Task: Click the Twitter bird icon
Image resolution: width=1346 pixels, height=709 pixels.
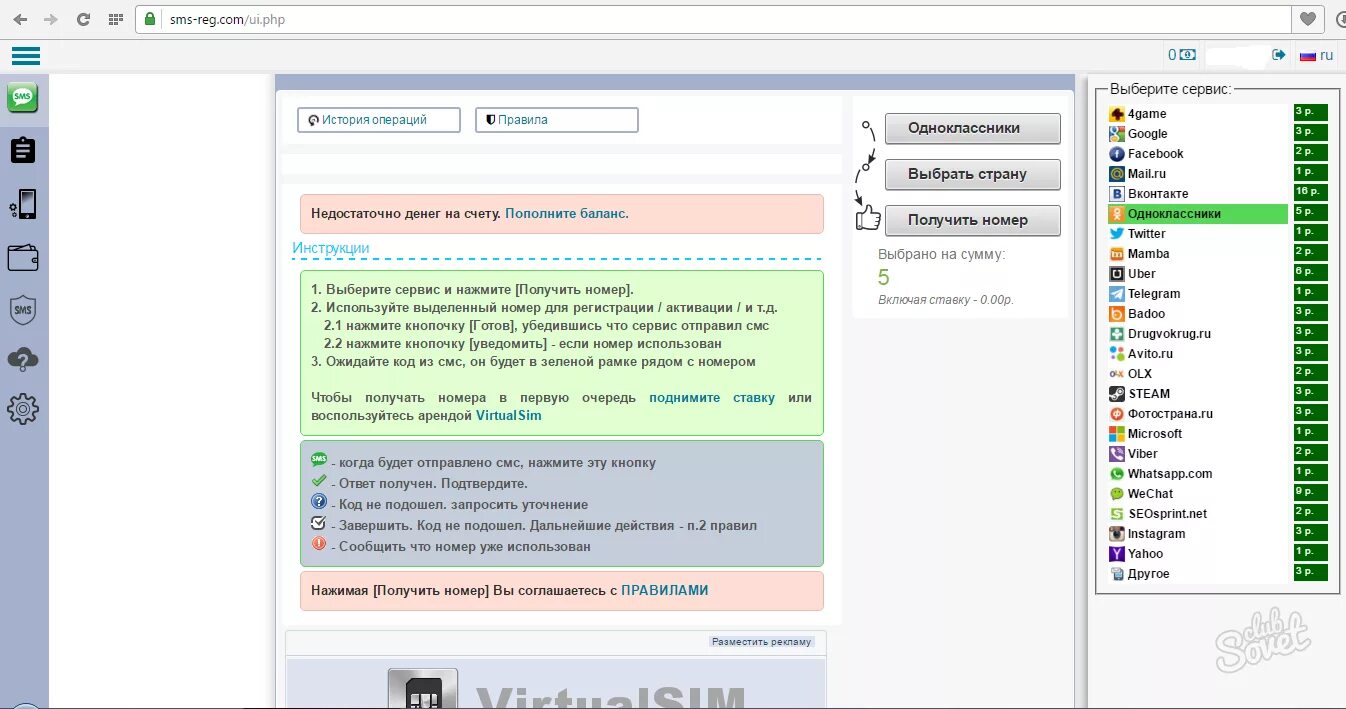Action: 1117,234
